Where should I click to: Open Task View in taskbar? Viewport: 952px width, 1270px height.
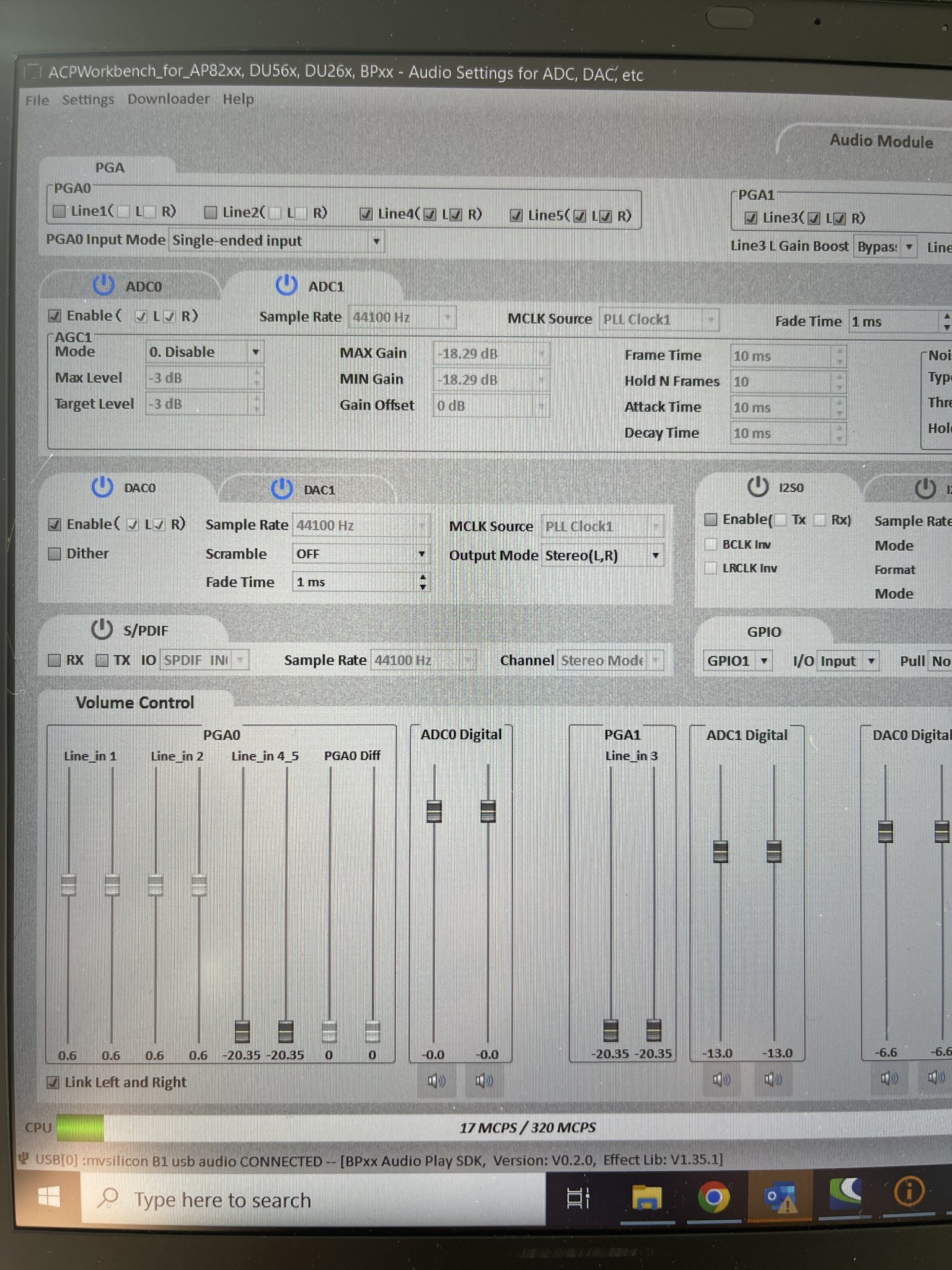coord(578,1197)
